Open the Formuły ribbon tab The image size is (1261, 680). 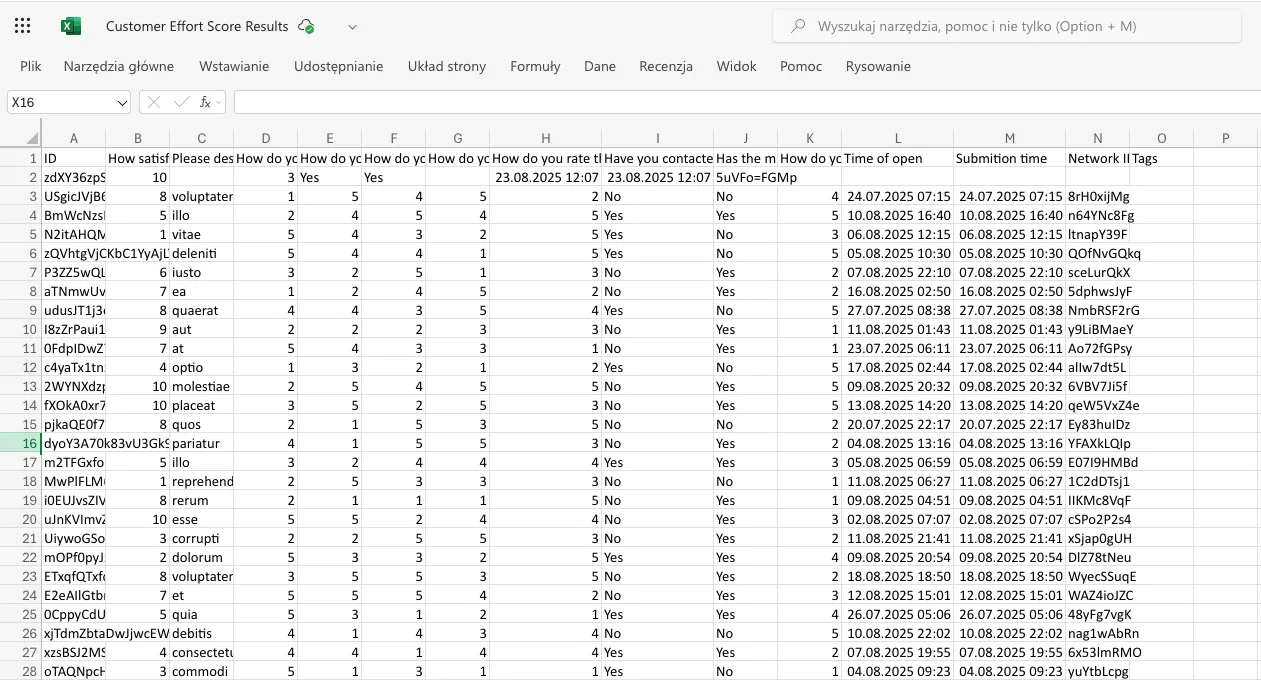pos(535,66)
